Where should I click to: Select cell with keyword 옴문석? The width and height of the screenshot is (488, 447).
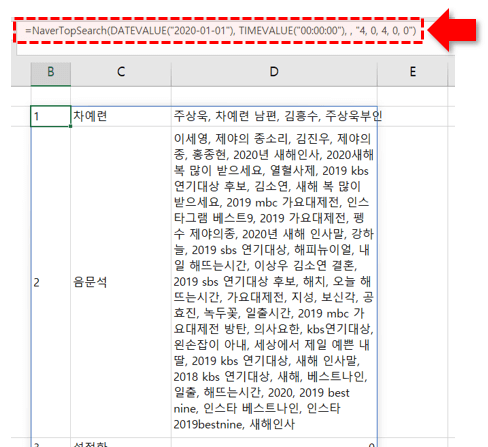point(121,282)
